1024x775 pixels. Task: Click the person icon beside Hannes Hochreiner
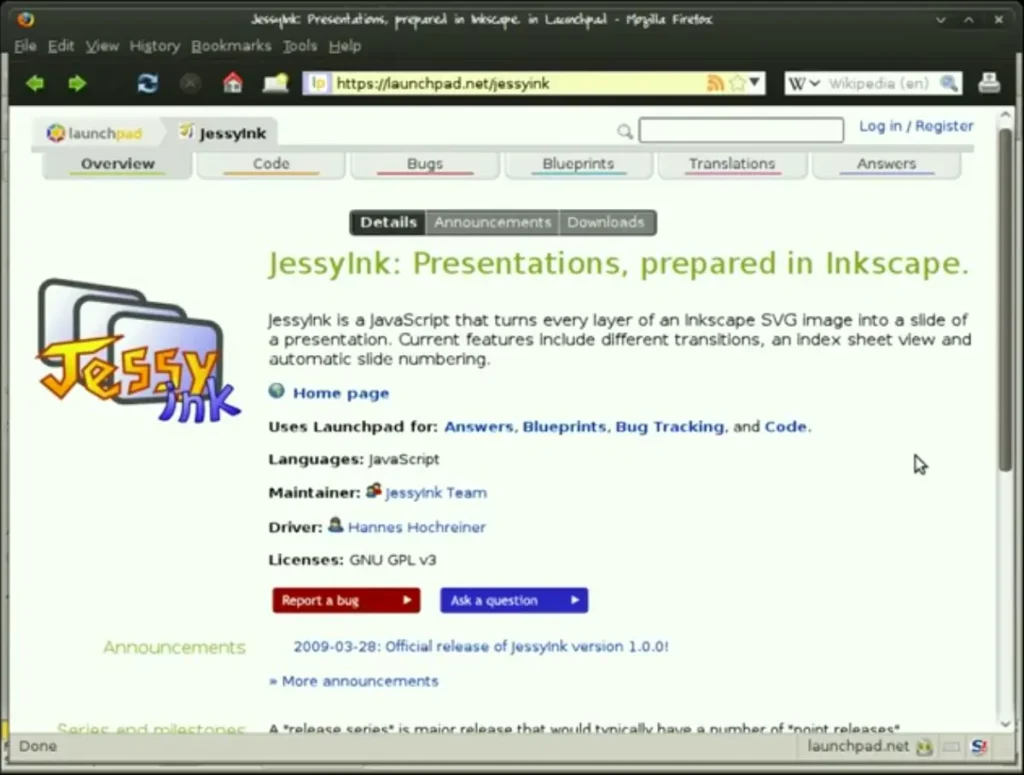[x=336, y=524]
